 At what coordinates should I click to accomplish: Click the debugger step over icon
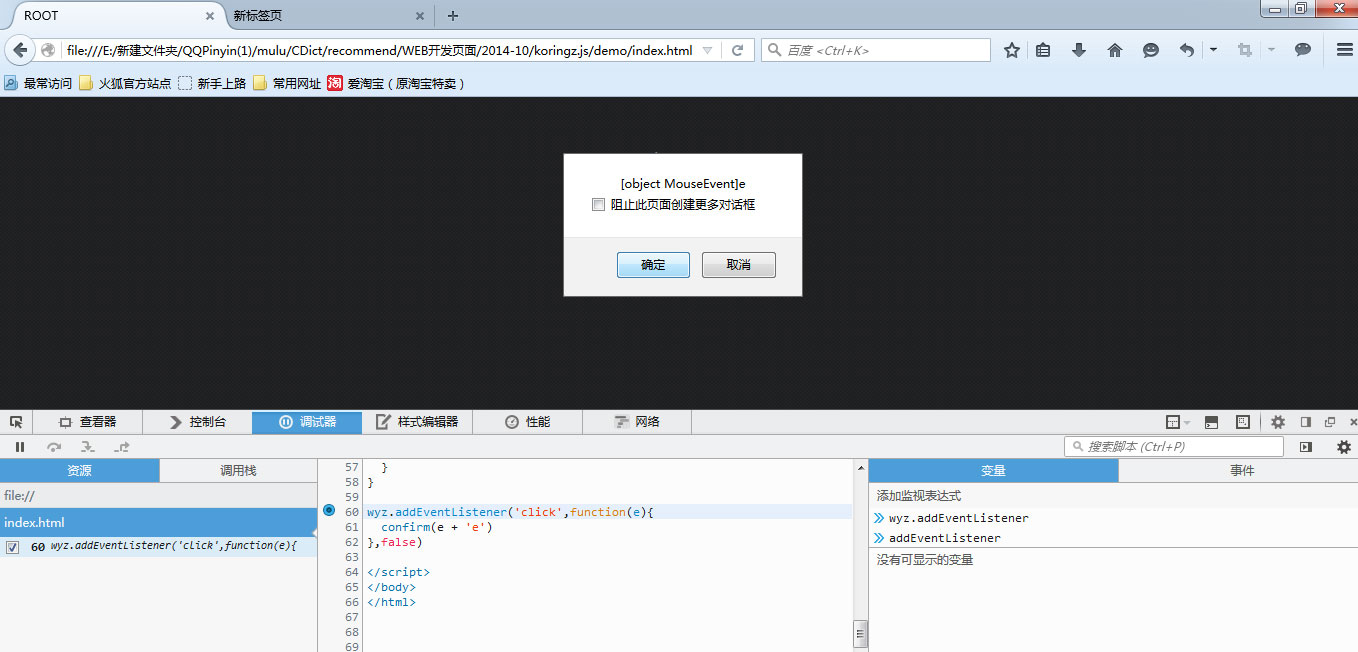coord(54,447)
